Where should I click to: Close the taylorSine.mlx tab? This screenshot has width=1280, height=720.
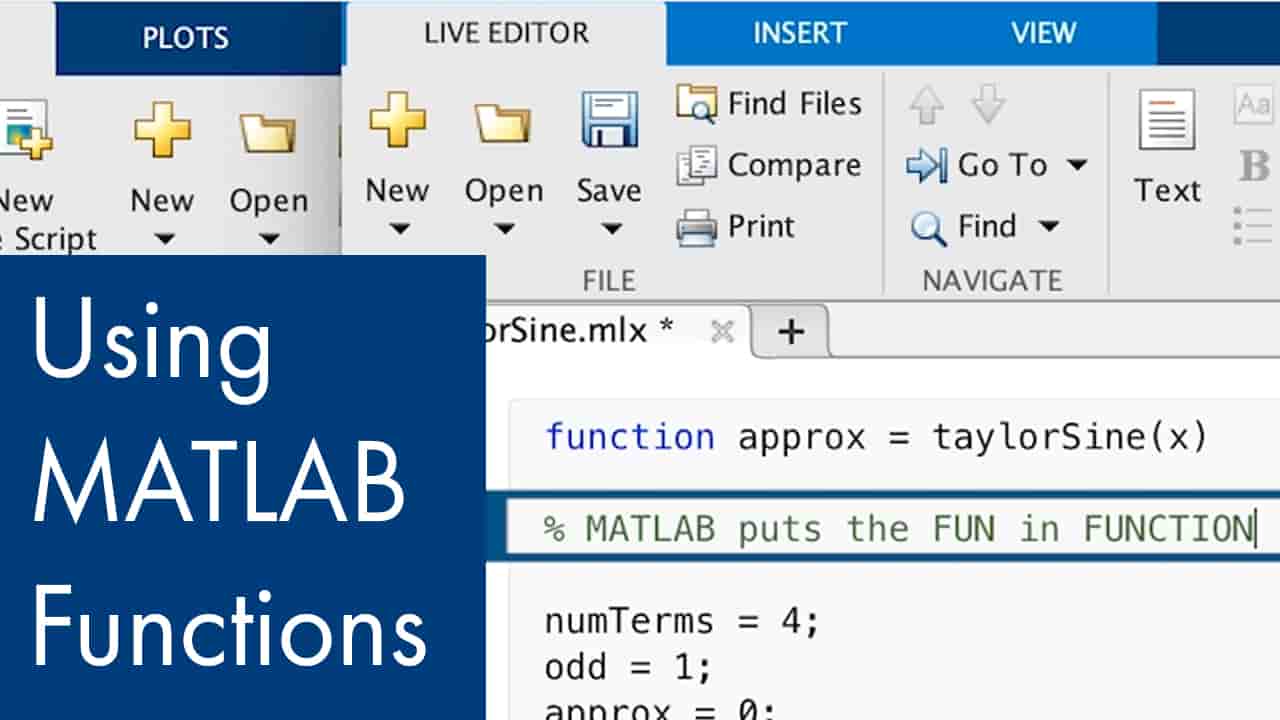[x=722, y=331]
